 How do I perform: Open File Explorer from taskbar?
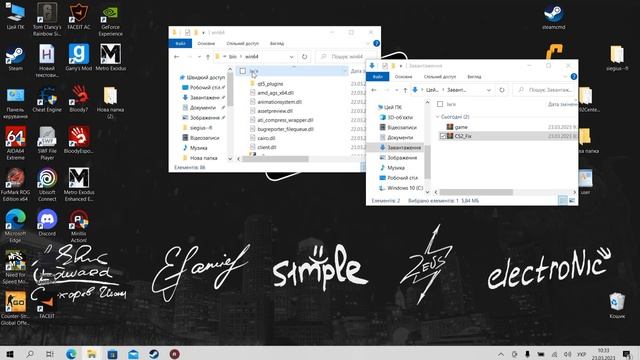tap(92, 354)
